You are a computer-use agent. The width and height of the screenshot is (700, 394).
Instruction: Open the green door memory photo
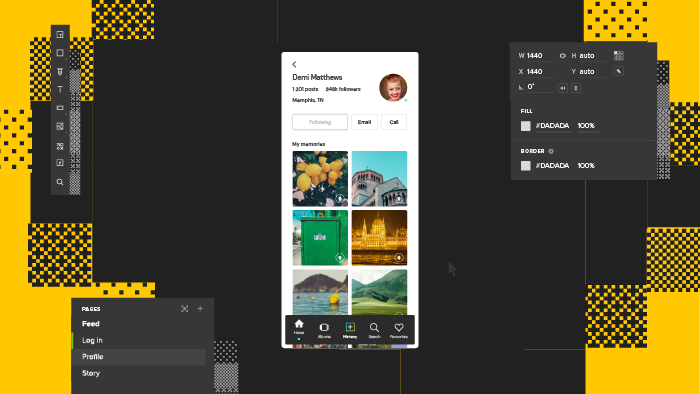click(320, 238)
